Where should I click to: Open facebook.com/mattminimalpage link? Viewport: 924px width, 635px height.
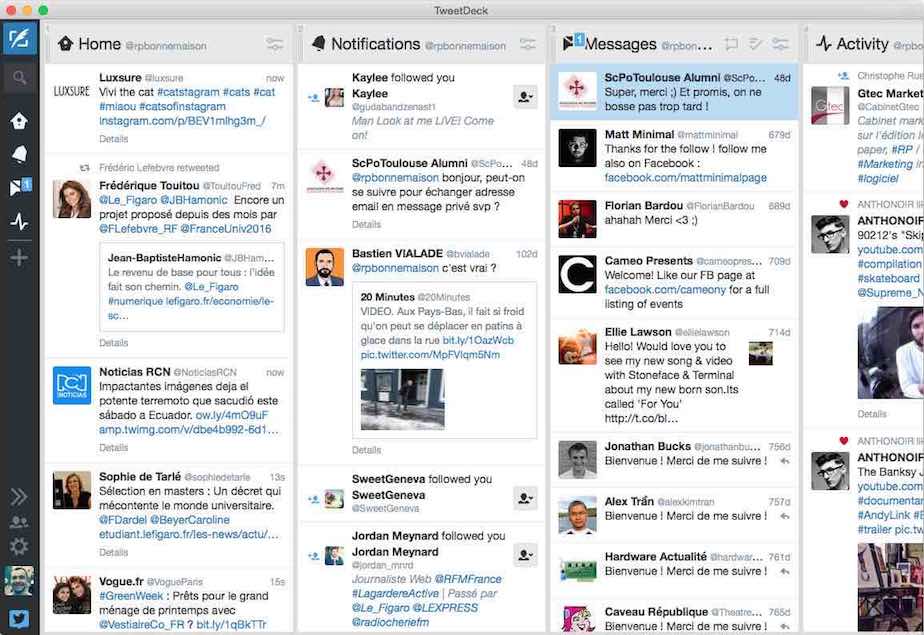coord(686,178)
